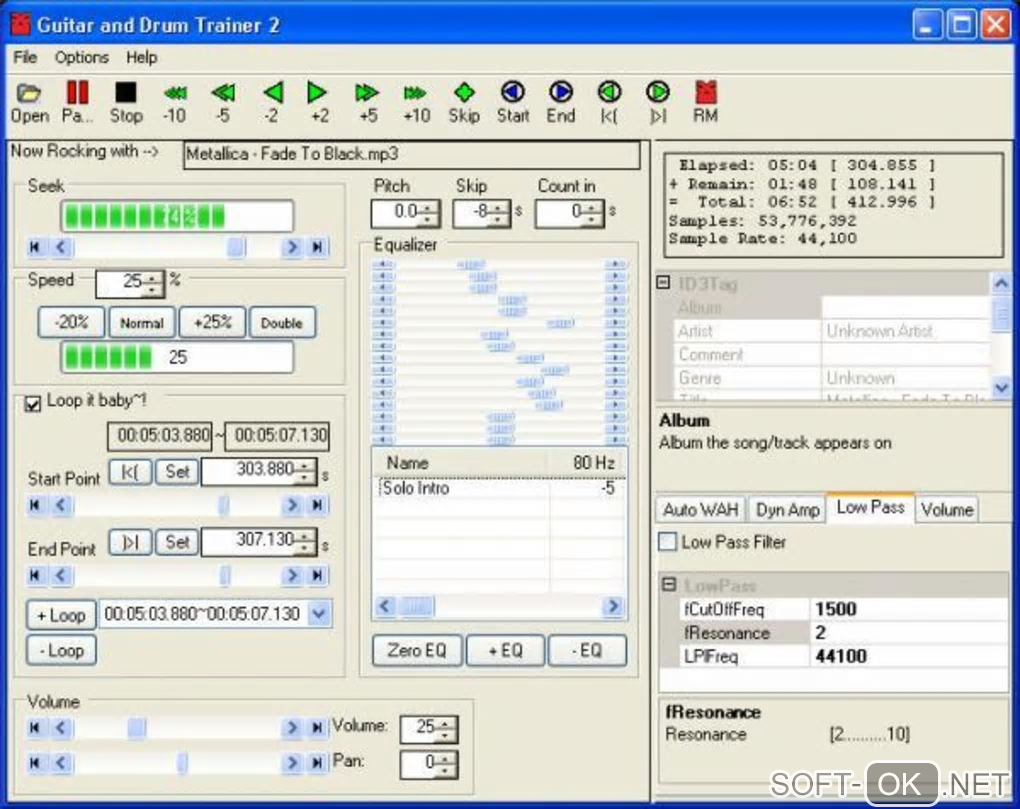Open a file with the Open toolbar icon
Viewport: 1020px width, 809px height.
point(29,102)
